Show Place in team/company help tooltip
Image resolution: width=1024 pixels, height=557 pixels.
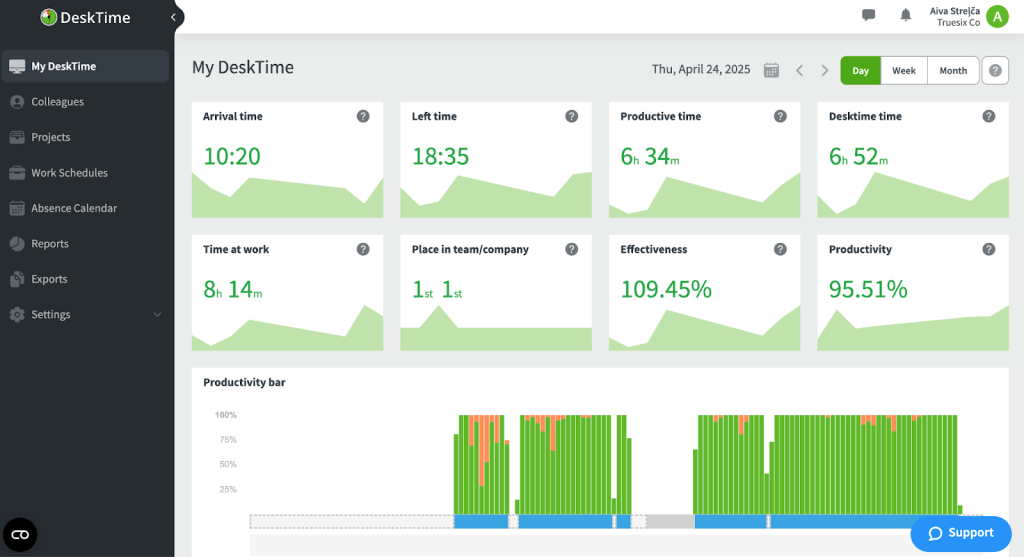[571, 249]
